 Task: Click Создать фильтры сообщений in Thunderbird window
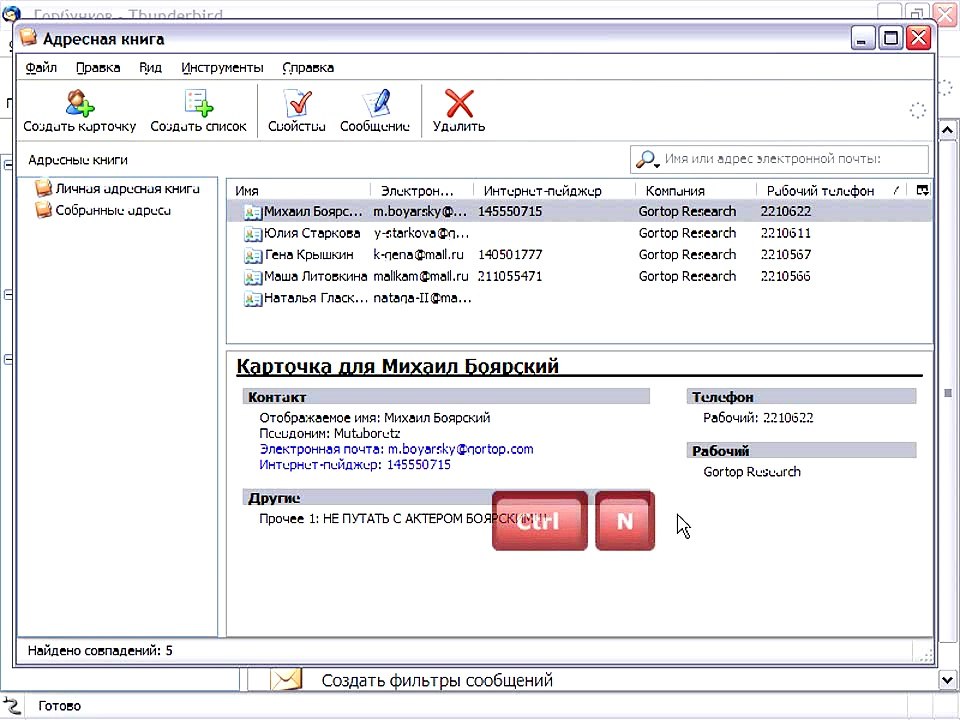437,680
